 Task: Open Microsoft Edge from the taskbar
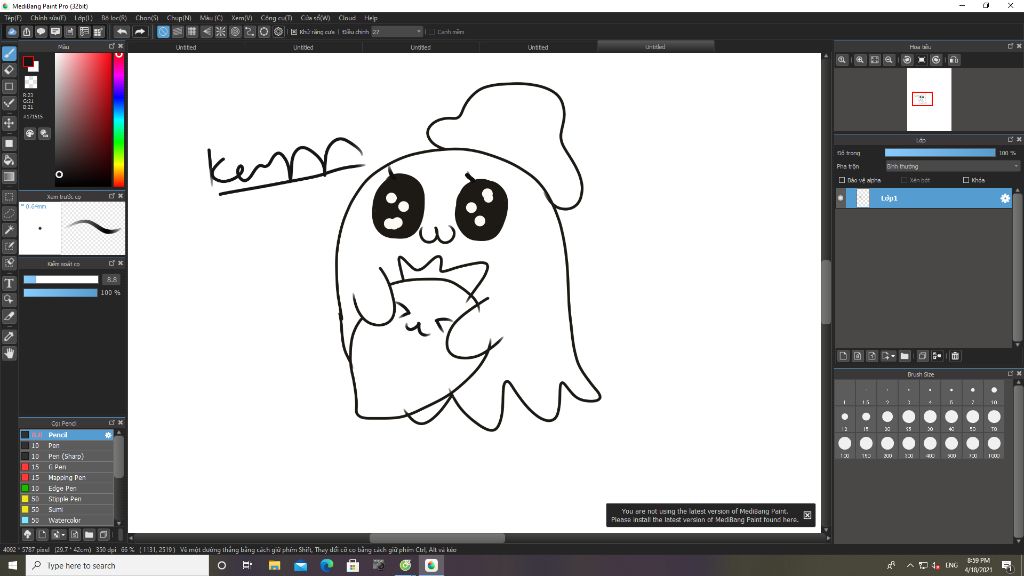[x=327, y=566]
